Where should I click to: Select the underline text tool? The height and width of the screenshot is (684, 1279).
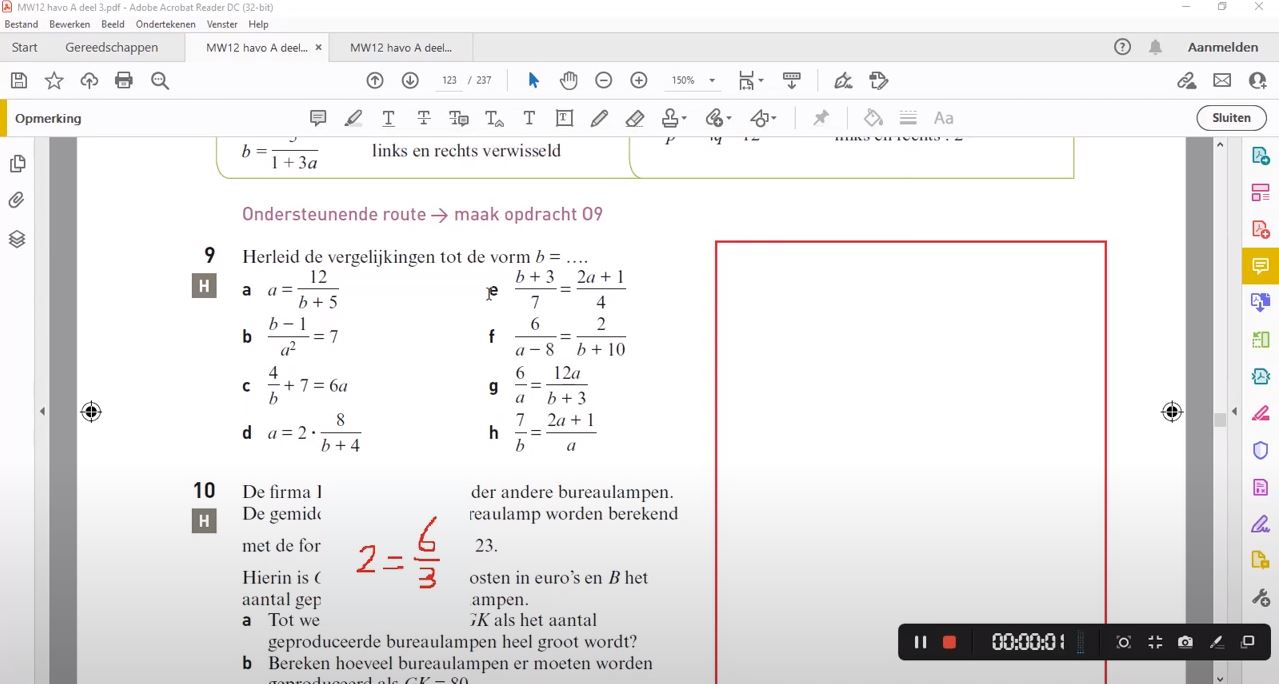click(388, 118)
